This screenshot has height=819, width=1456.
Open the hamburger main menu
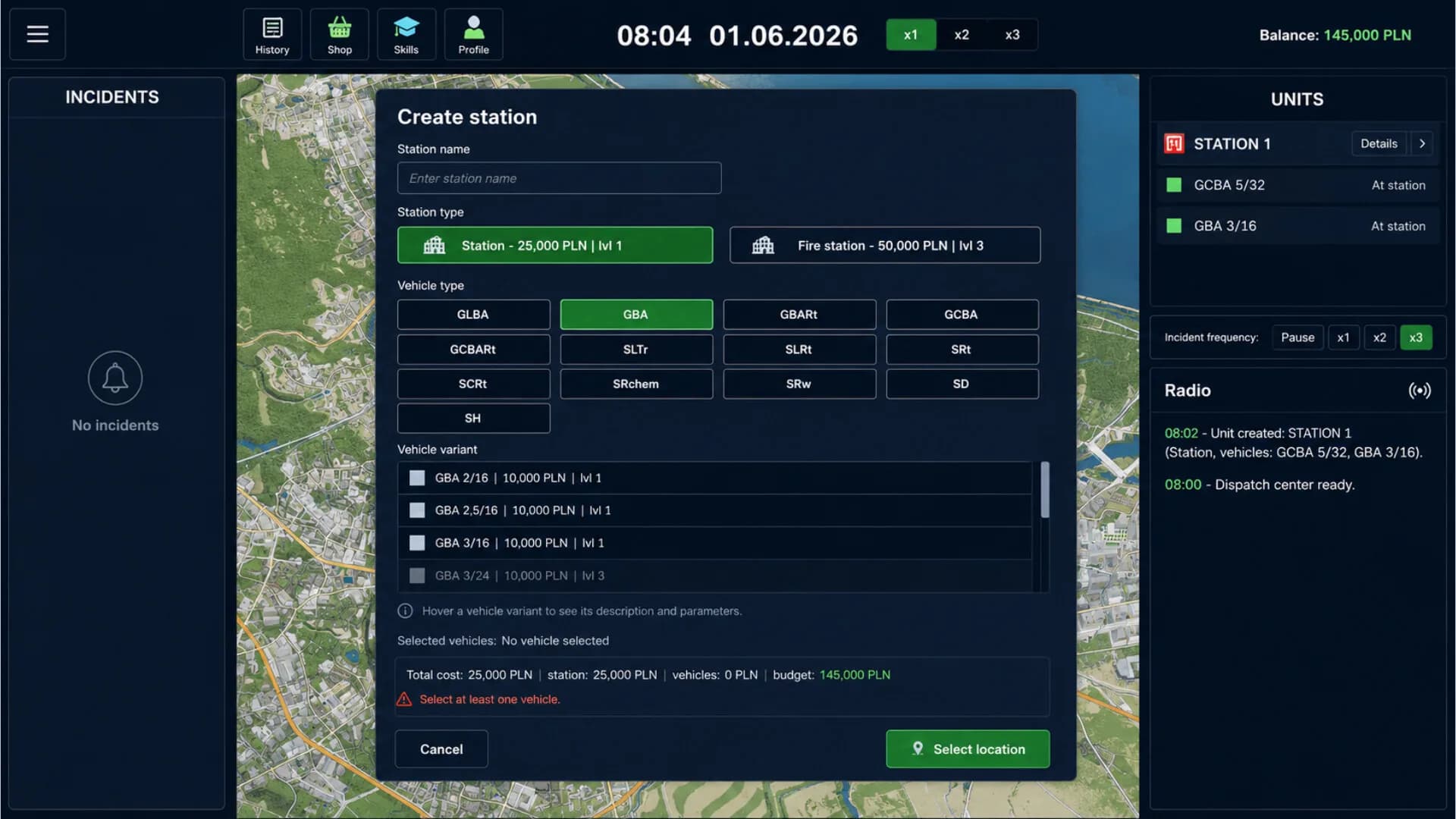37,34
